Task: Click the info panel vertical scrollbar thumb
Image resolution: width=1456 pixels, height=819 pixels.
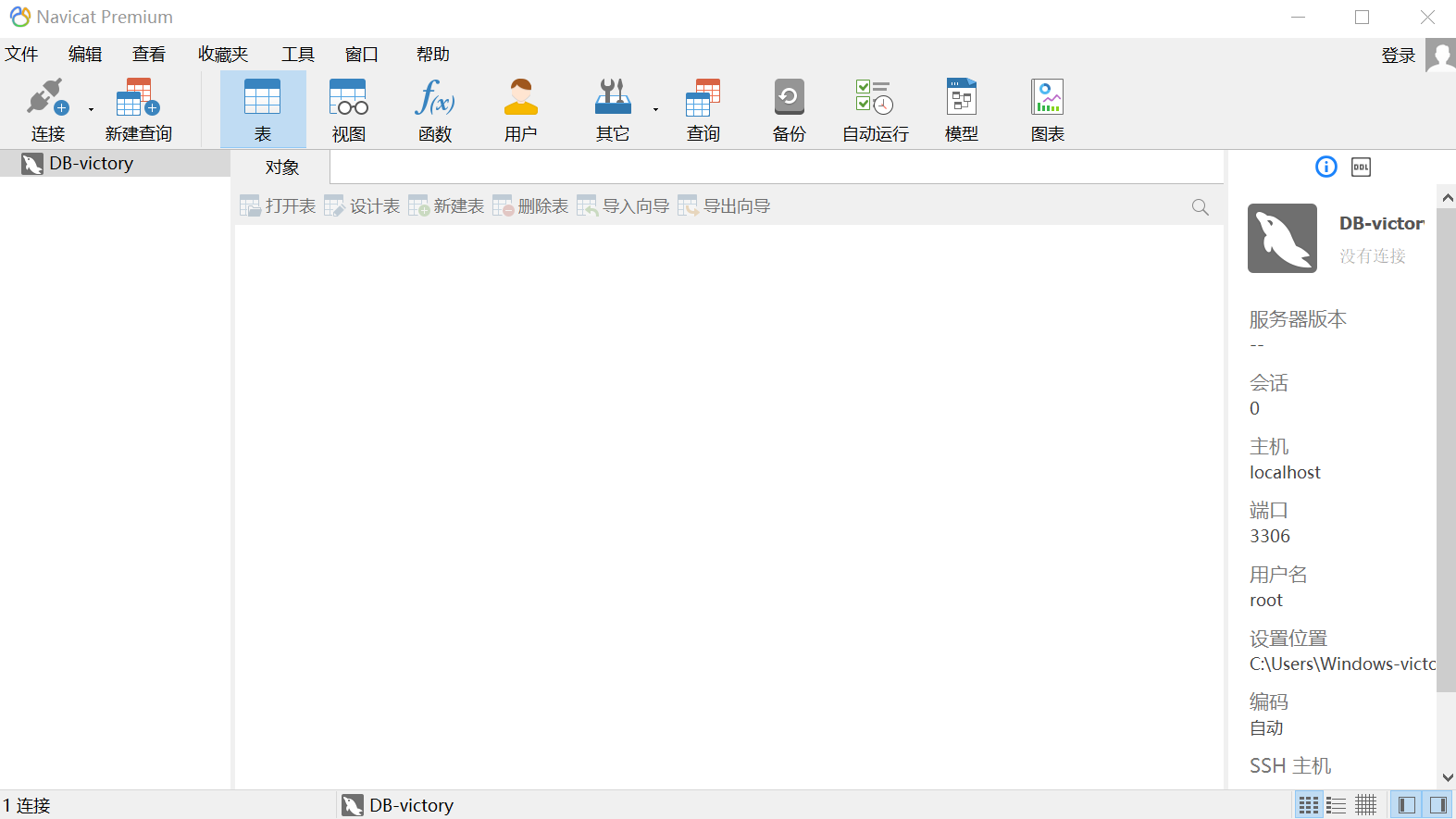Action: click(1447, 450)
